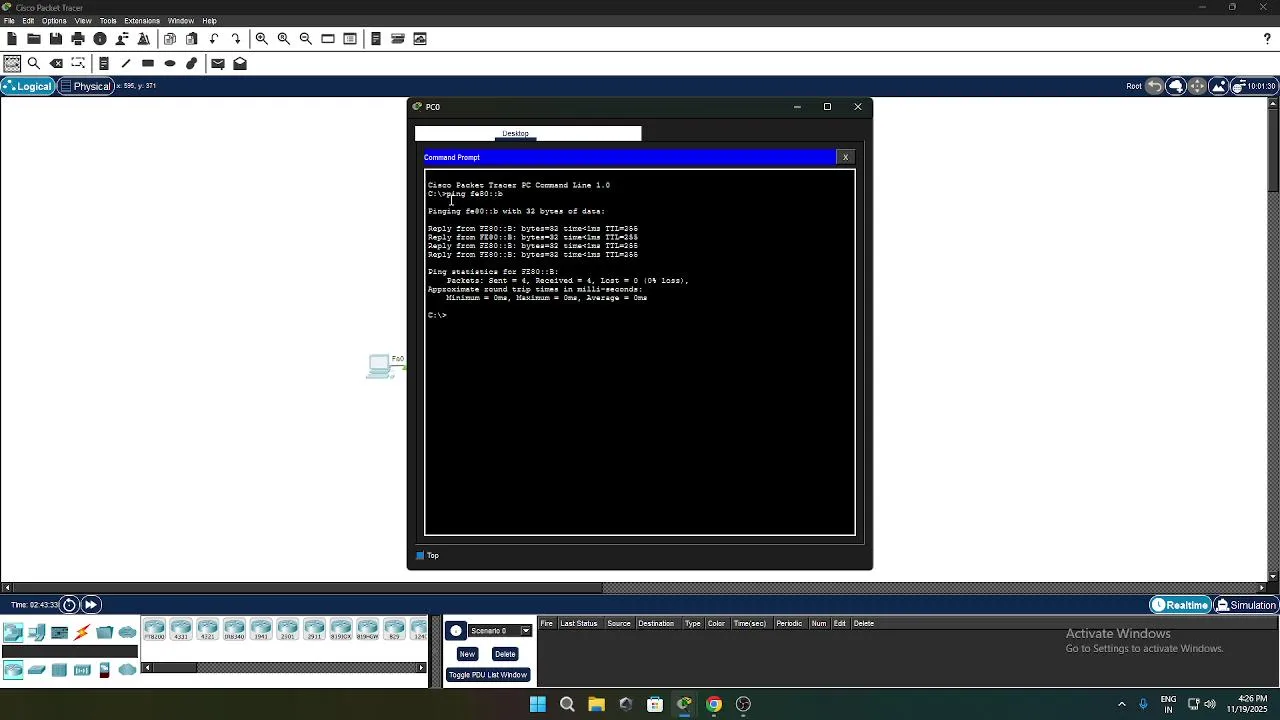The height and width of the screenshot is (720, 1280).
Task: Open the Network Information icon
Action: 100,39
